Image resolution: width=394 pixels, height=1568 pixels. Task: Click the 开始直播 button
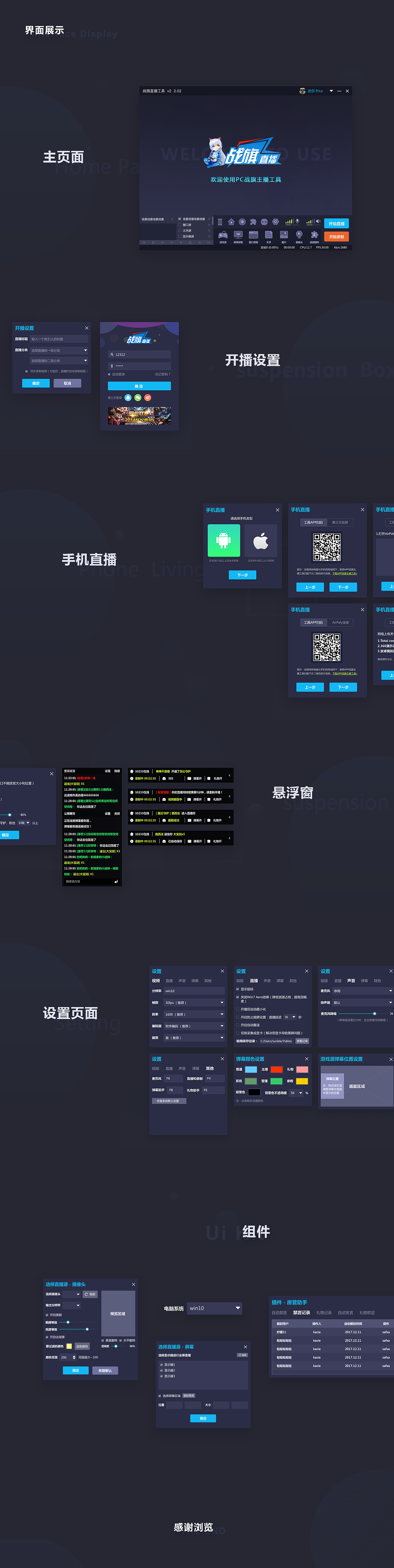coord(336,224)
